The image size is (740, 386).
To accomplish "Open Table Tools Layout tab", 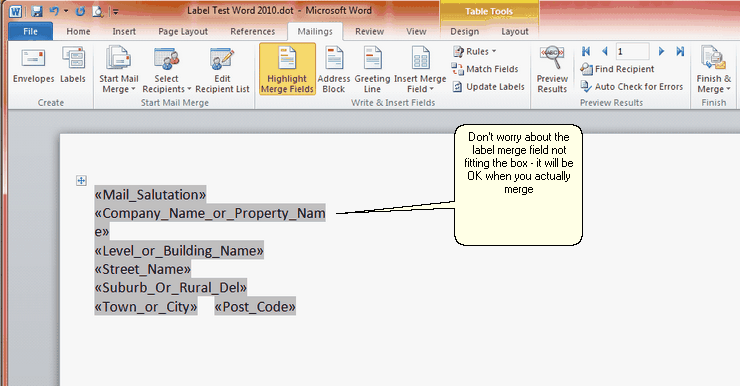I will (x=515, y=31).
